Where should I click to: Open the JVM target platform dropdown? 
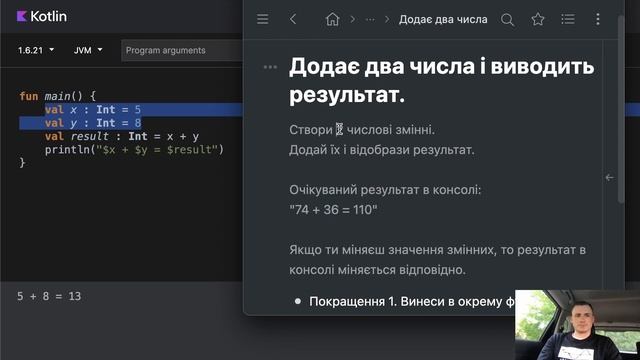tap(88, 50)
